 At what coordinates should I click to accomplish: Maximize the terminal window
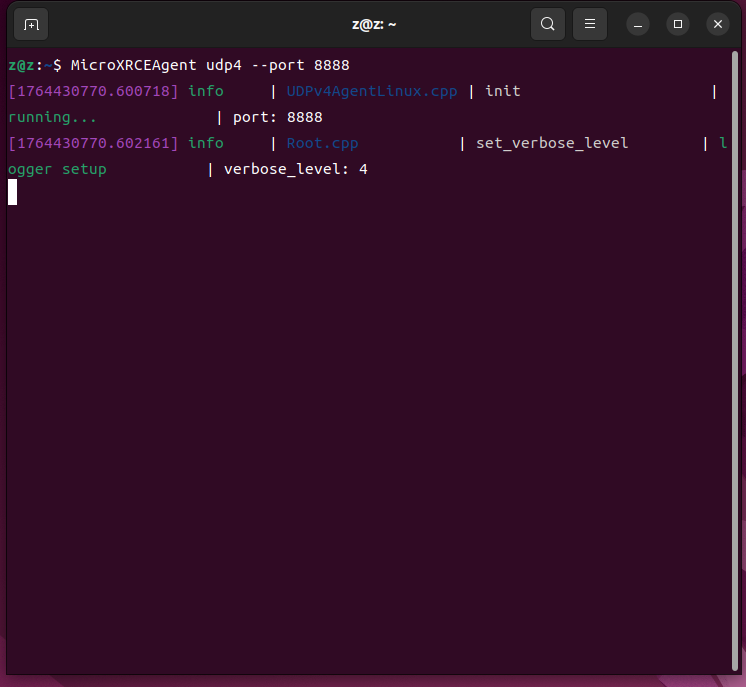tap(678, 24)
